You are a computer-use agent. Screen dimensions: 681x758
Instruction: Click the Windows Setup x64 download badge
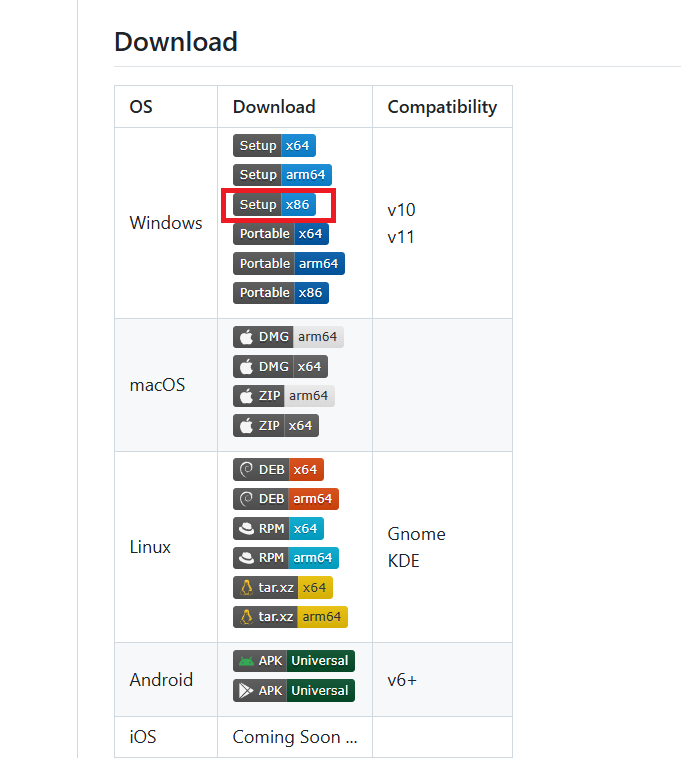(273, 145)
